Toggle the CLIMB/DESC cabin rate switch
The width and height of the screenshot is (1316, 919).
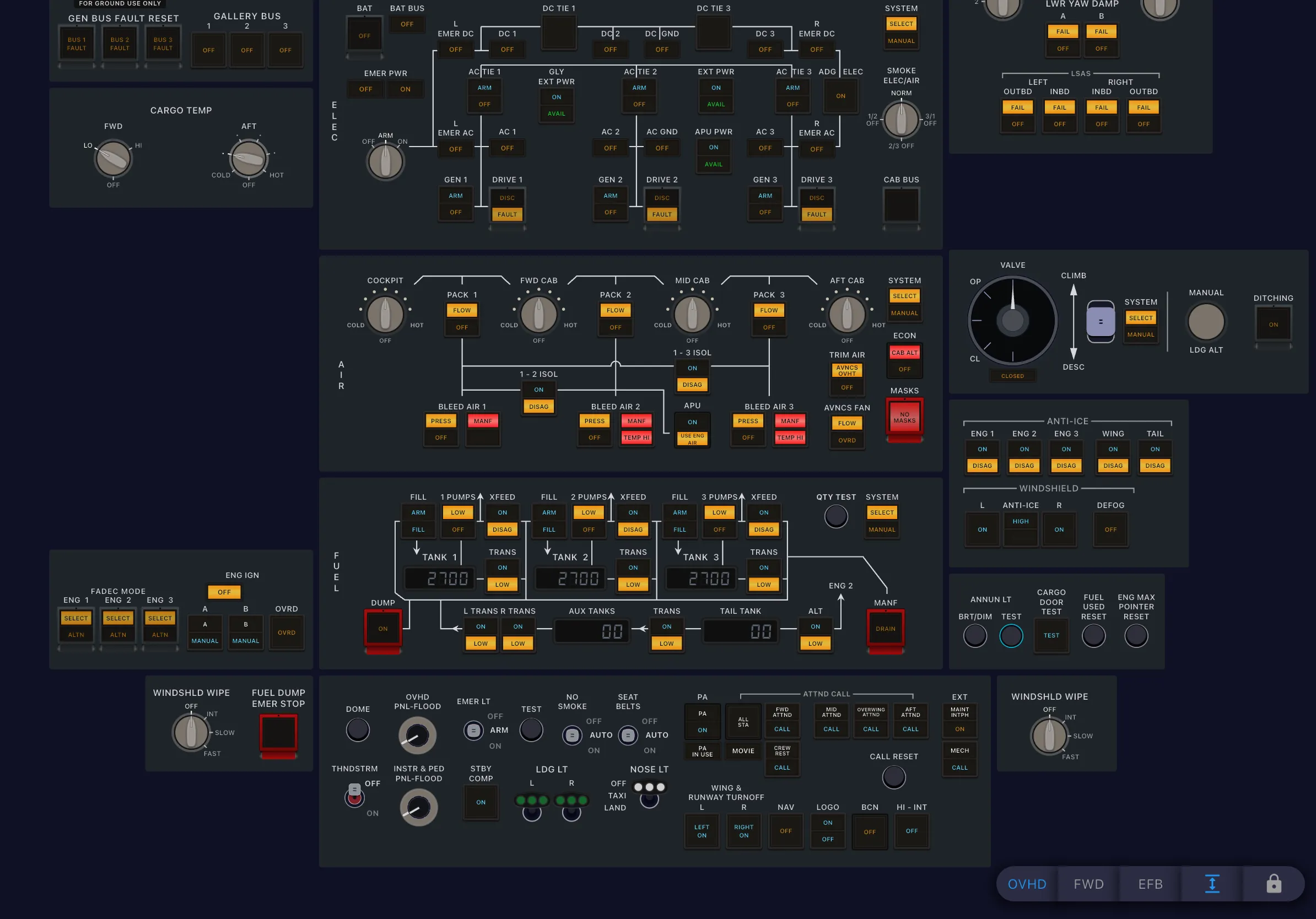click(x=1100, y=321)
